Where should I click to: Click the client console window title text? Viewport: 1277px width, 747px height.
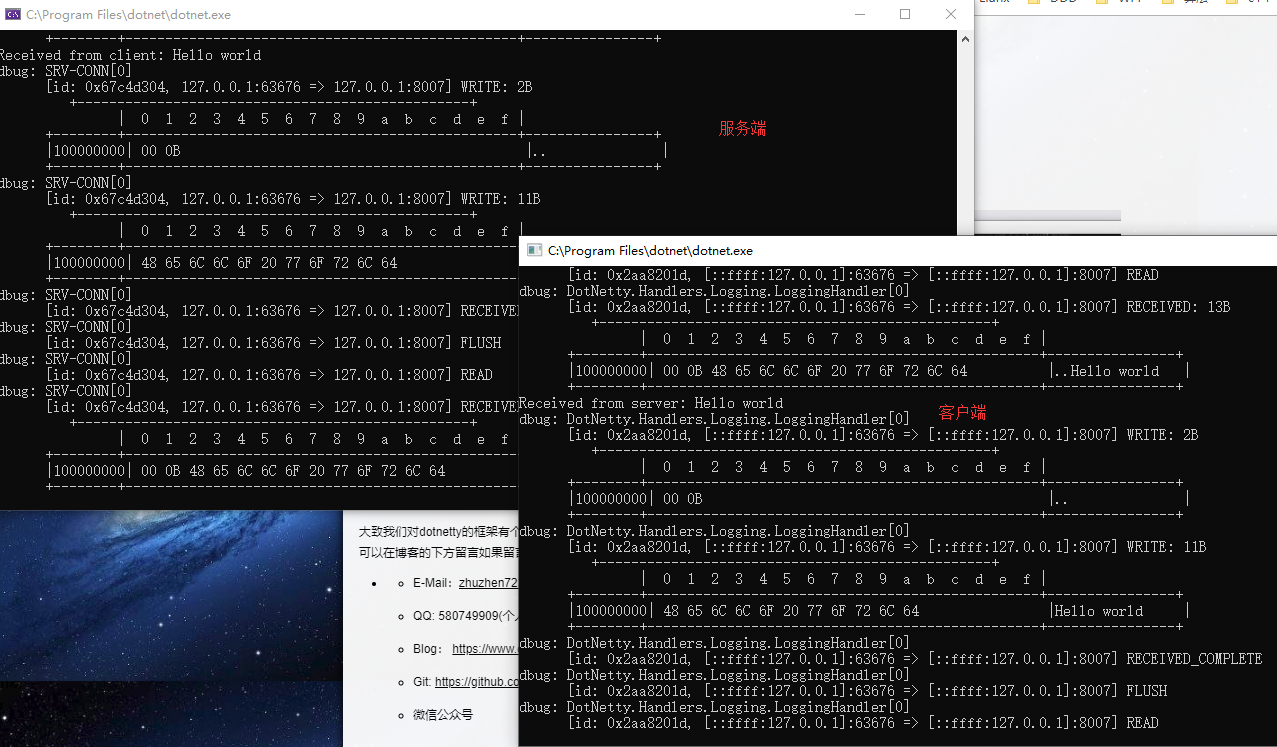[650, 251]
